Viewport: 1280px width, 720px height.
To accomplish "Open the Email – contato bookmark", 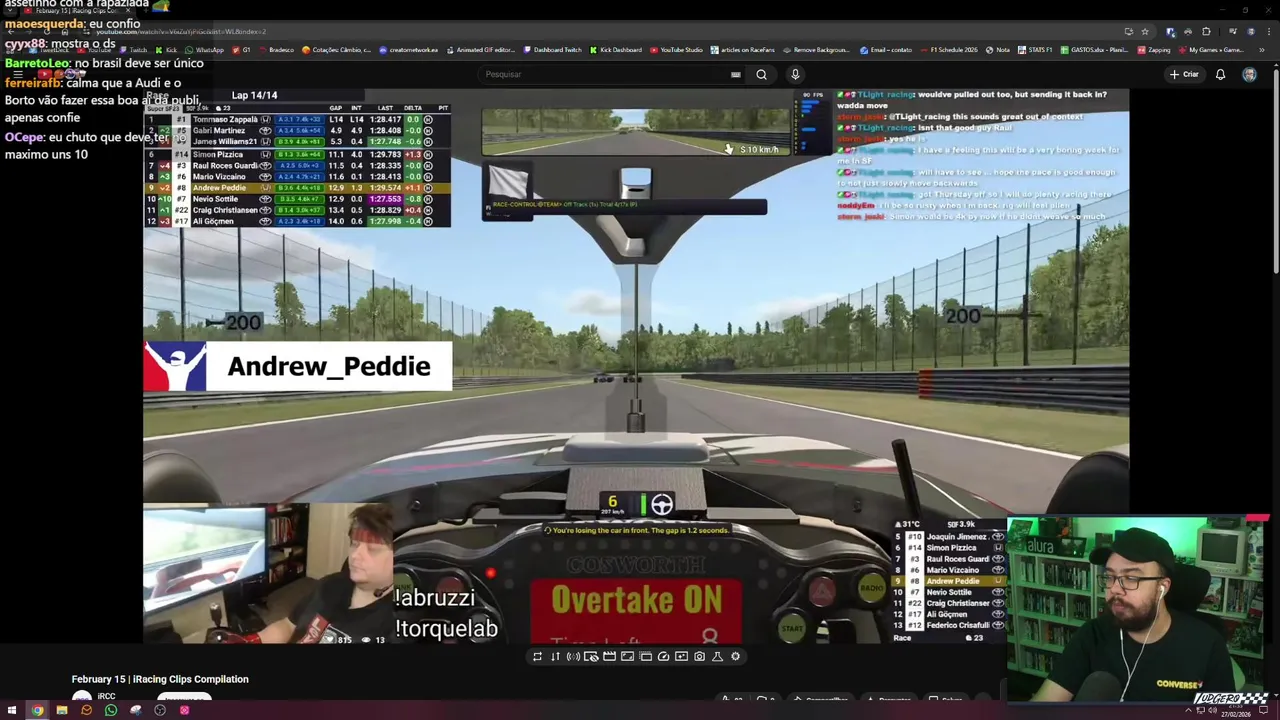I will click(x=887, y=50).
